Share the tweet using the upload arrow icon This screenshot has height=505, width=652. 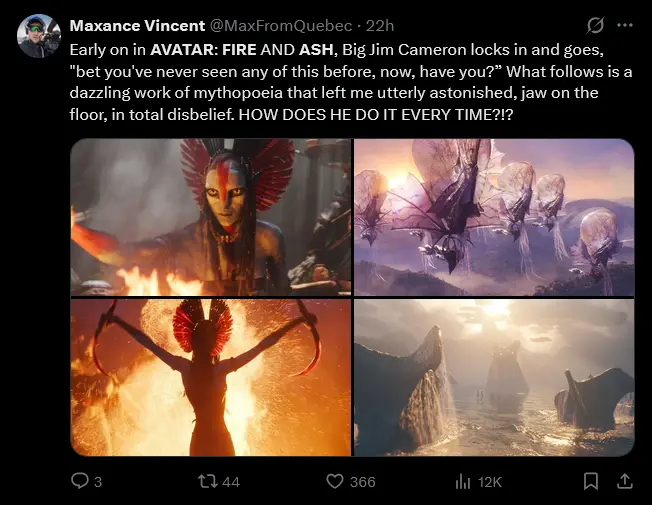pyautogui.click(x=624, y=481)
